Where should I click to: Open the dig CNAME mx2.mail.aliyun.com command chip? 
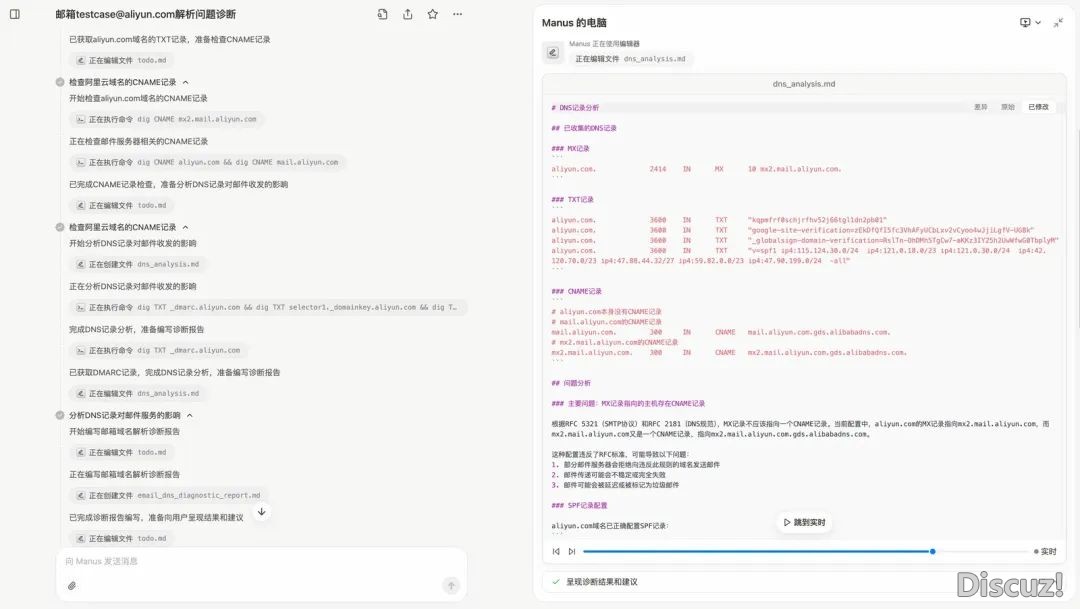[x=167, y=119]
